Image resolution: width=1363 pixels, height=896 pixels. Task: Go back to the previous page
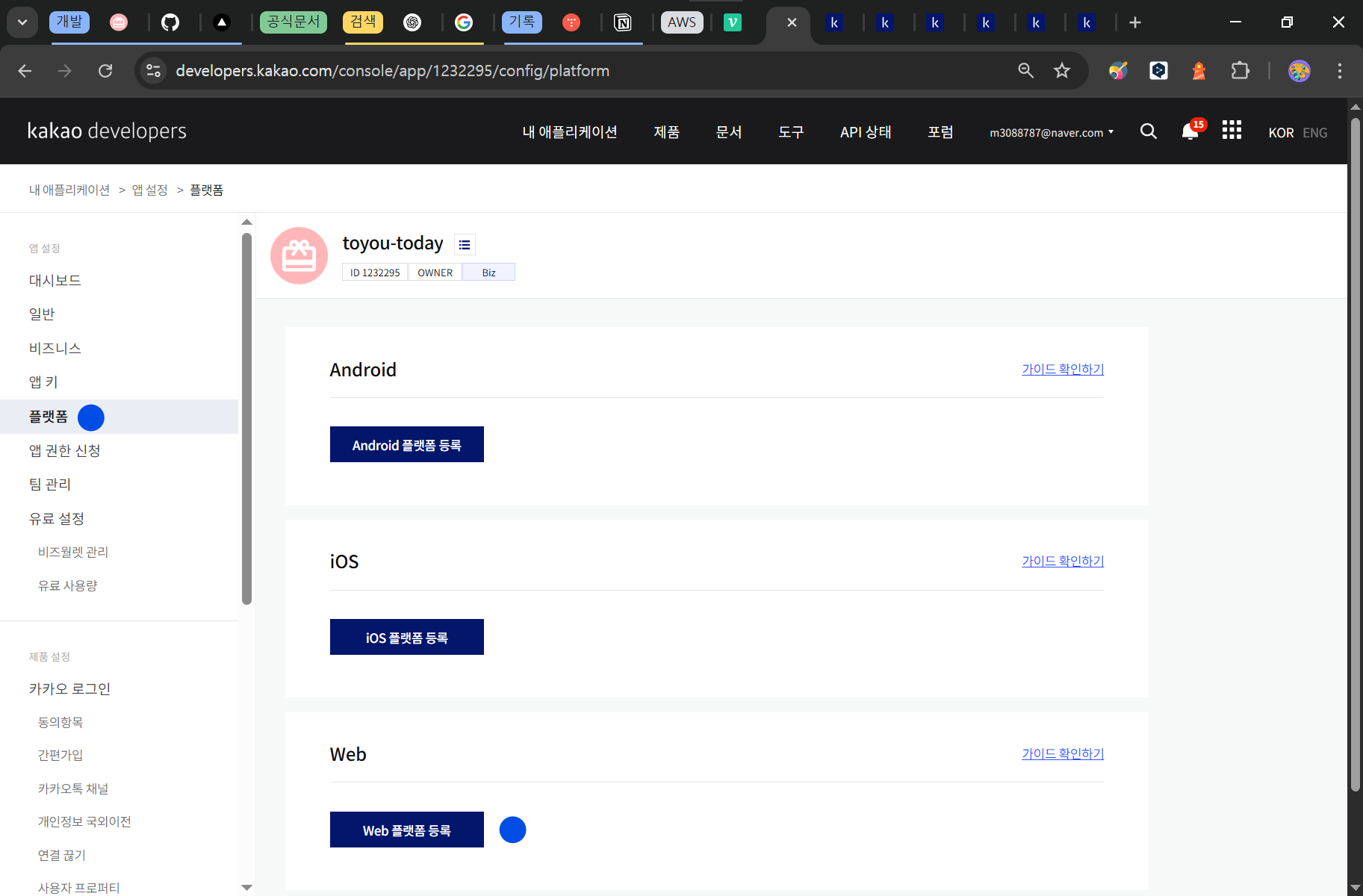(25, 71)
